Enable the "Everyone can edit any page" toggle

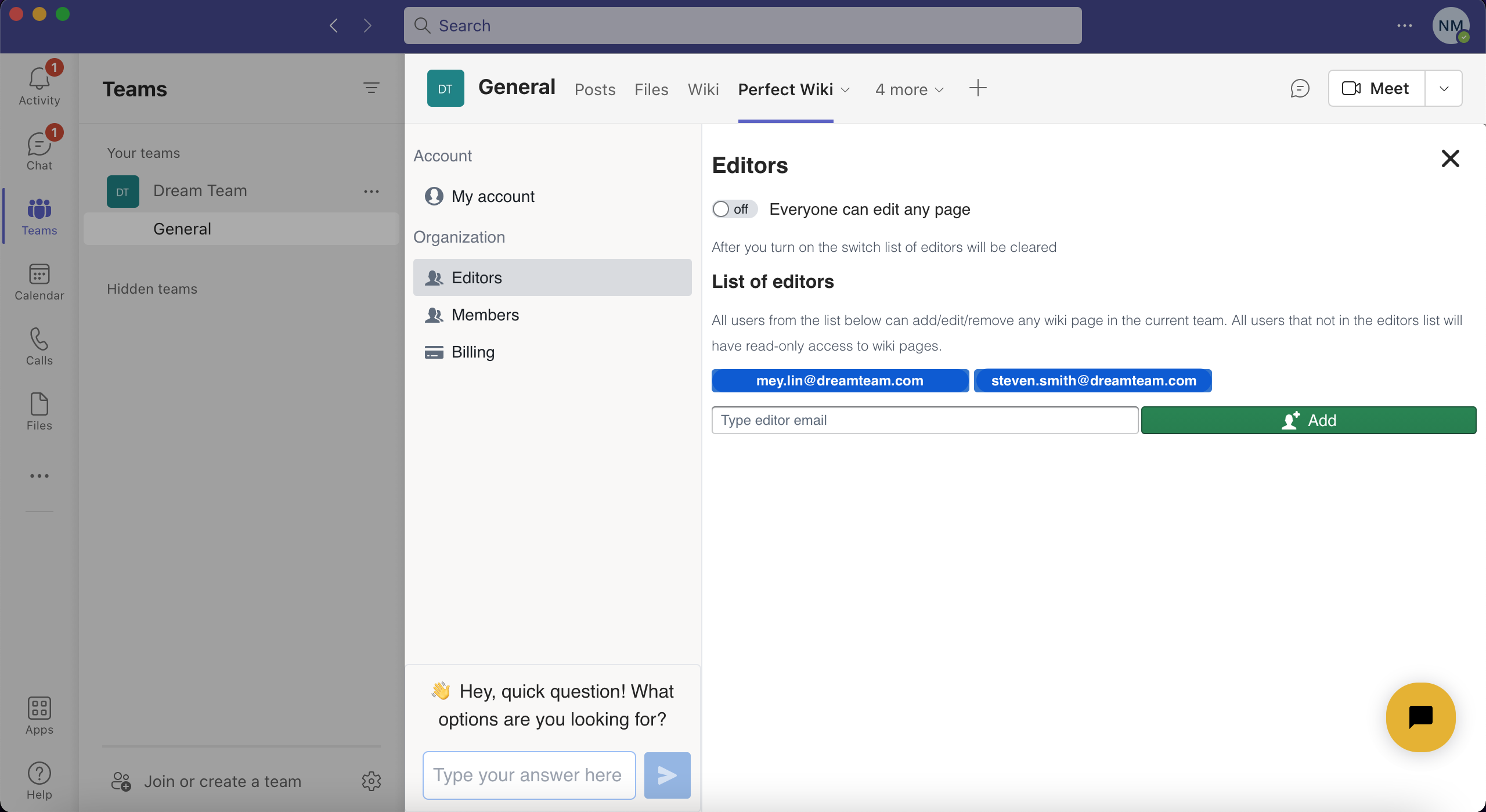733,209
